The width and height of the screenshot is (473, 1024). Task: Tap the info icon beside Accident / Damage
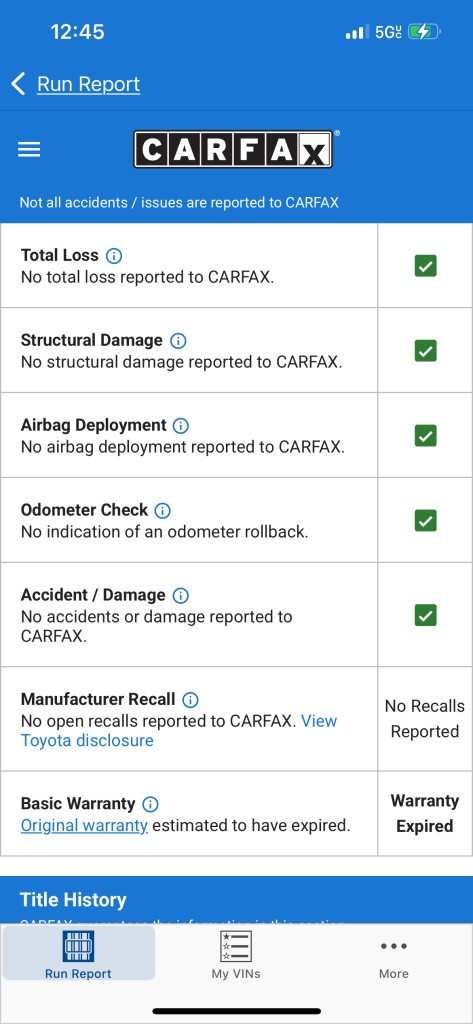[x=180, y=595]
